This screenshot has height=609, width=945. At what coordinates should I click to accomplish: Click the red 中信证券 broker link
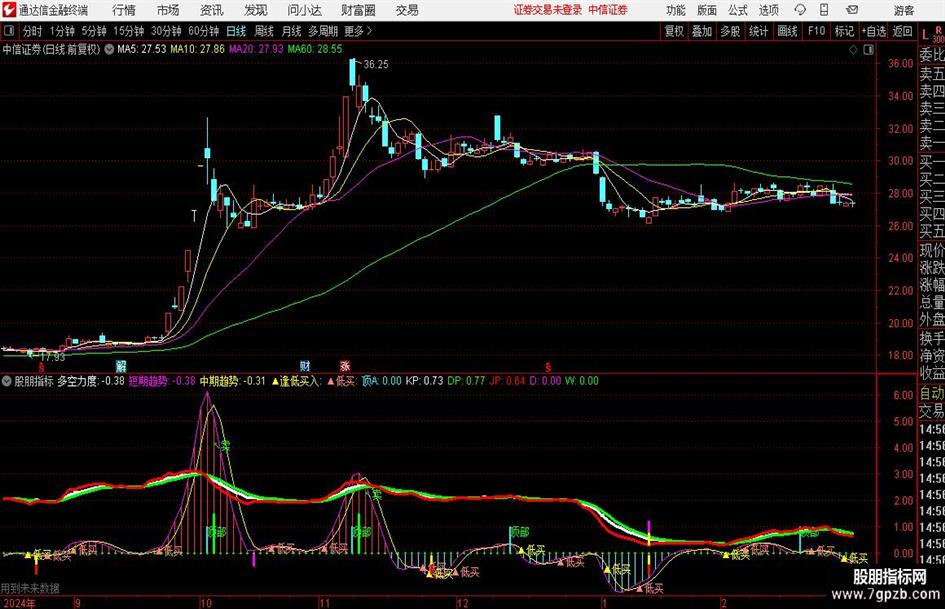pos(608,10)
